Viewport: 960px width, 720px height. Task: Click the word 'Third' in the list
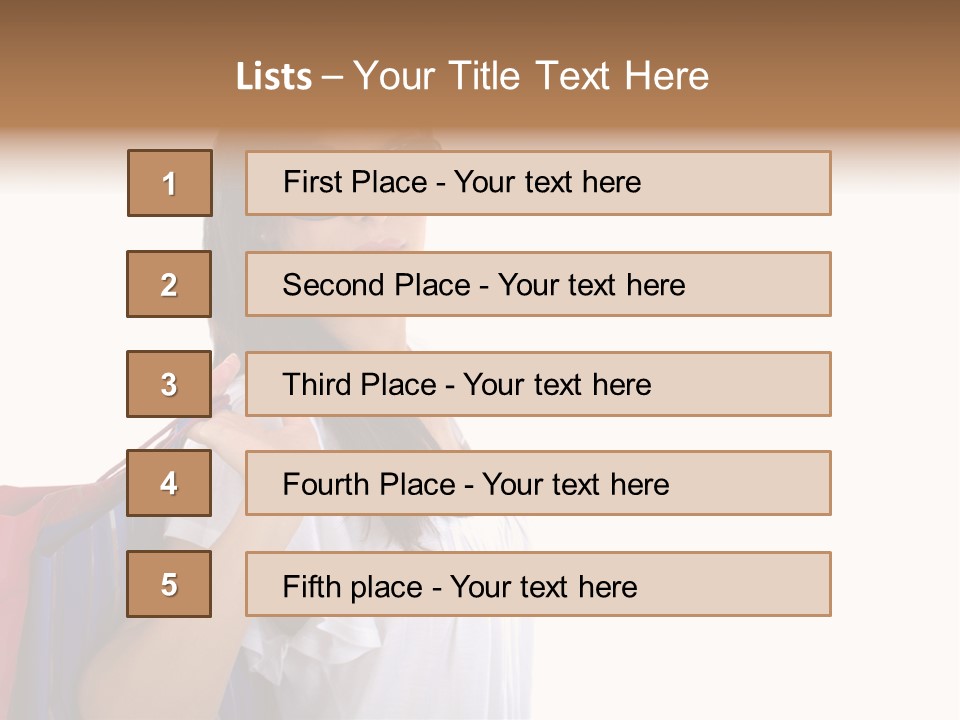316,385
